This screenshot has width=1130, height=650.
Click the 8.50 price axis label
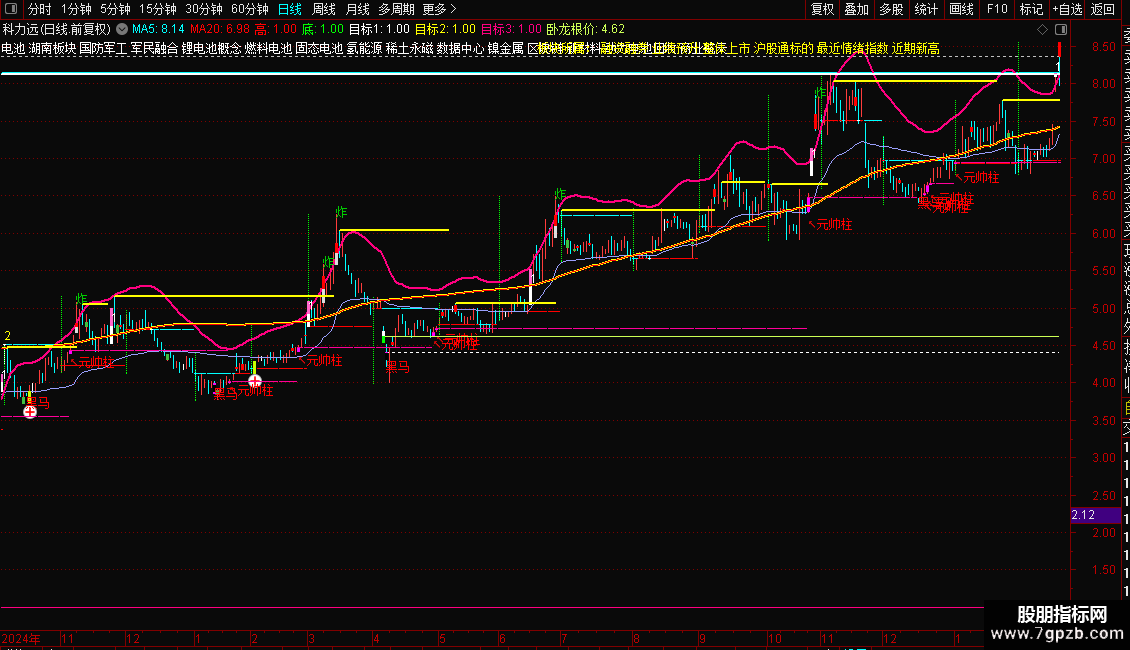tap(1103, 46)
